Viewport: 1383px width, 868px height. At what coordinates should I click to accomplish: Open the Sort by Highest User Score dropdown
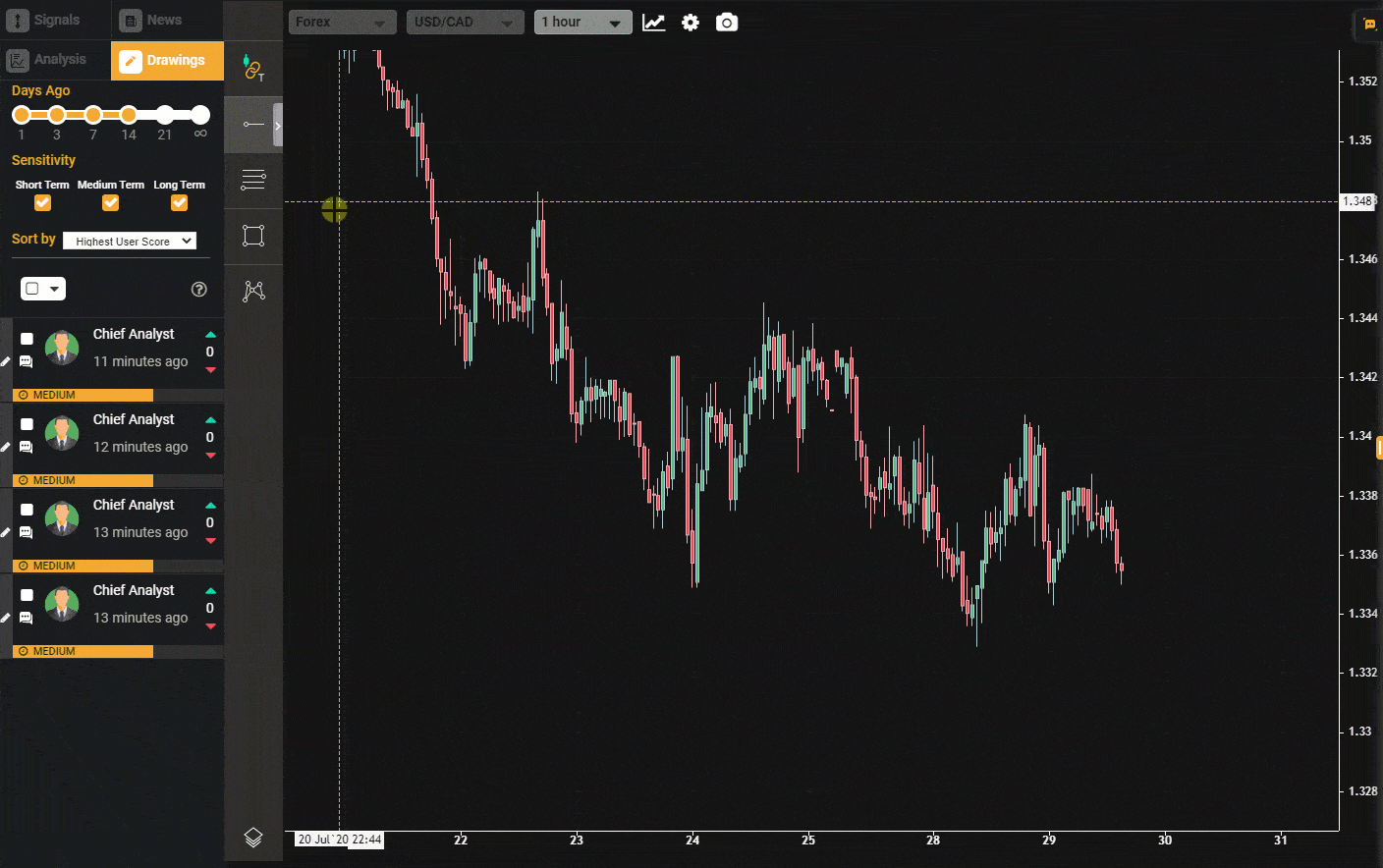coord(130,241)
